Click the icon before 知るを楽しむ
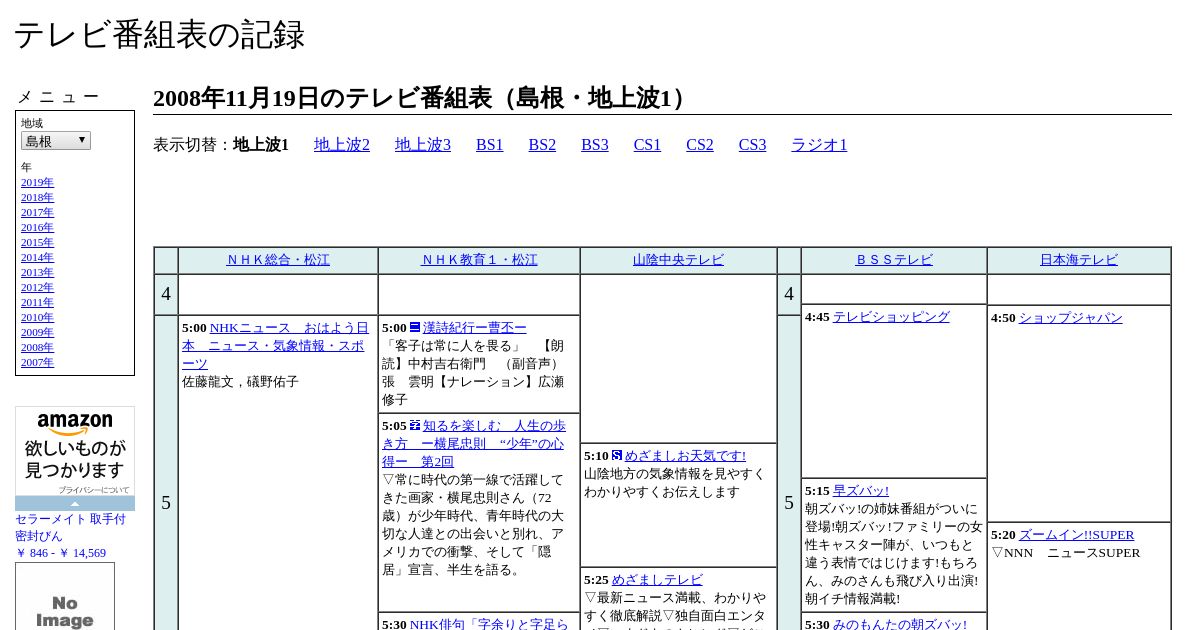Image resolution: width=1200 pixels, height=630 pixels. [415, 425]
